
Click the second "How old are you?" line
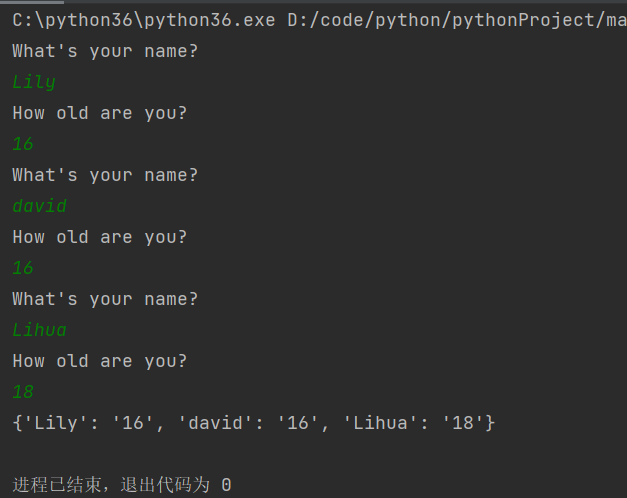point(99,237)
